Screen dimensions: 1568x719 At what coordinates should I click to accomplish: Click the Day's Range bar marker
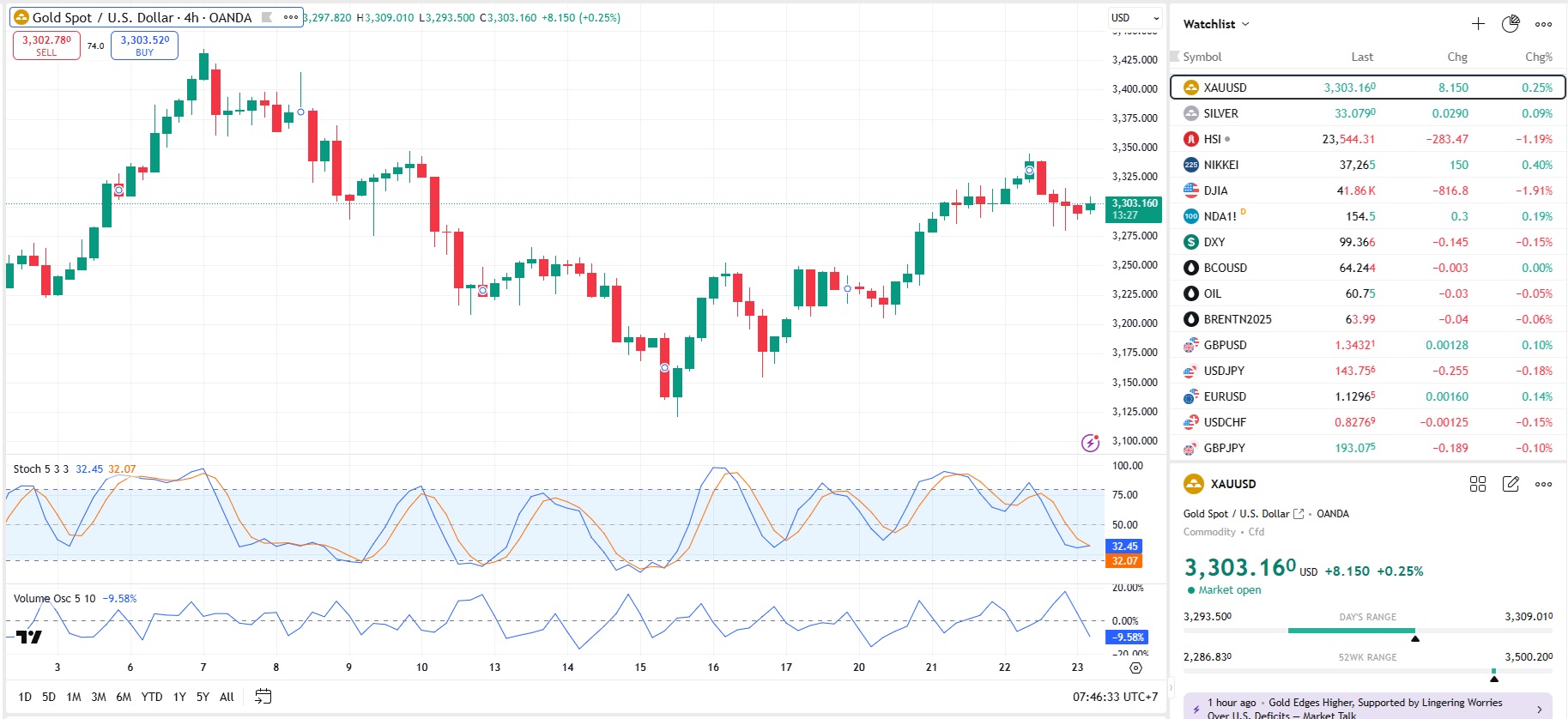click(x=1415, y=637)
